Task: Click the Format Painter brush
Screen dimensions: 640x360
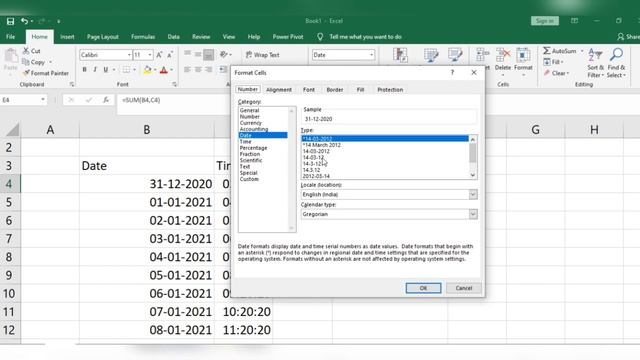Action: click(x=26, y=73)
